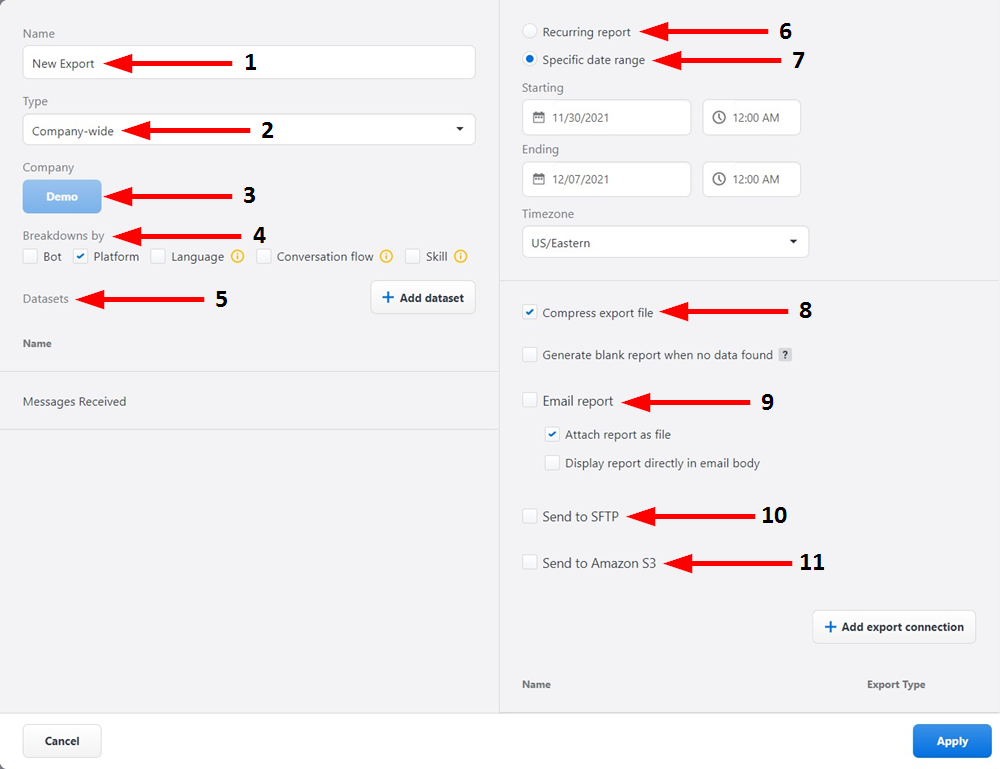Viewport: 1000px width, 769px height.
Task: Click the help icon beside Generate blank report
Action: (785, 355)
